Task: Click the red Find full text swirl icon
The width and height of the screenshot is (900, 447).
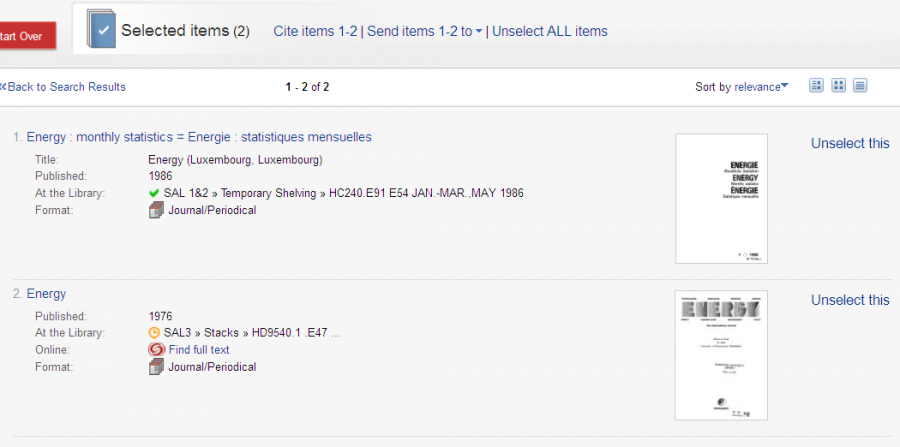Action: [156, 349]
